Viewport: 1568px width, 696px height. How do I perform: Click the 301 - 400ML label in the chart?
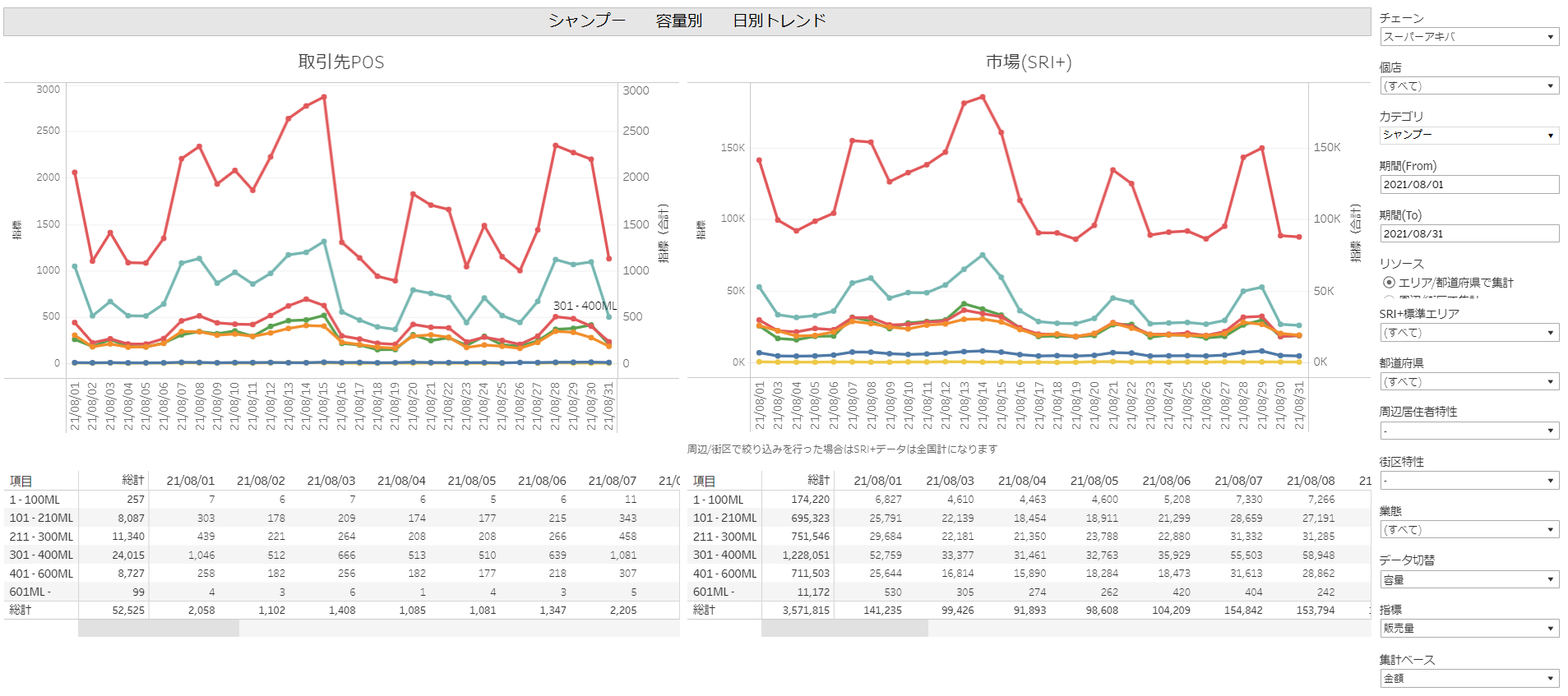point(585,306)
